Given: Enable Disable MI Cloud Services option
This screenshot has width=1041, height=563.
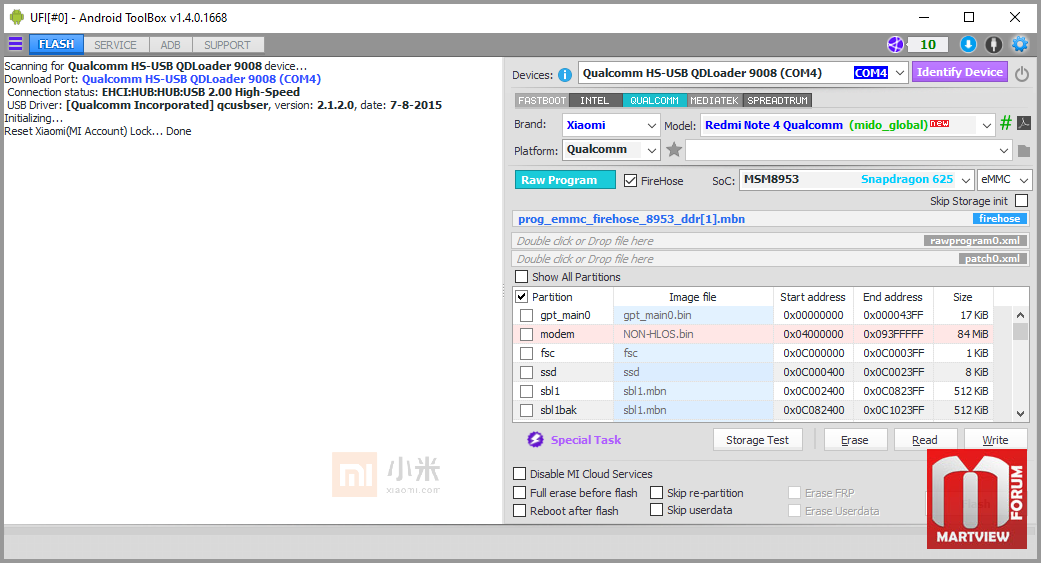Looking at the screenshot, I should pos(520,473).
